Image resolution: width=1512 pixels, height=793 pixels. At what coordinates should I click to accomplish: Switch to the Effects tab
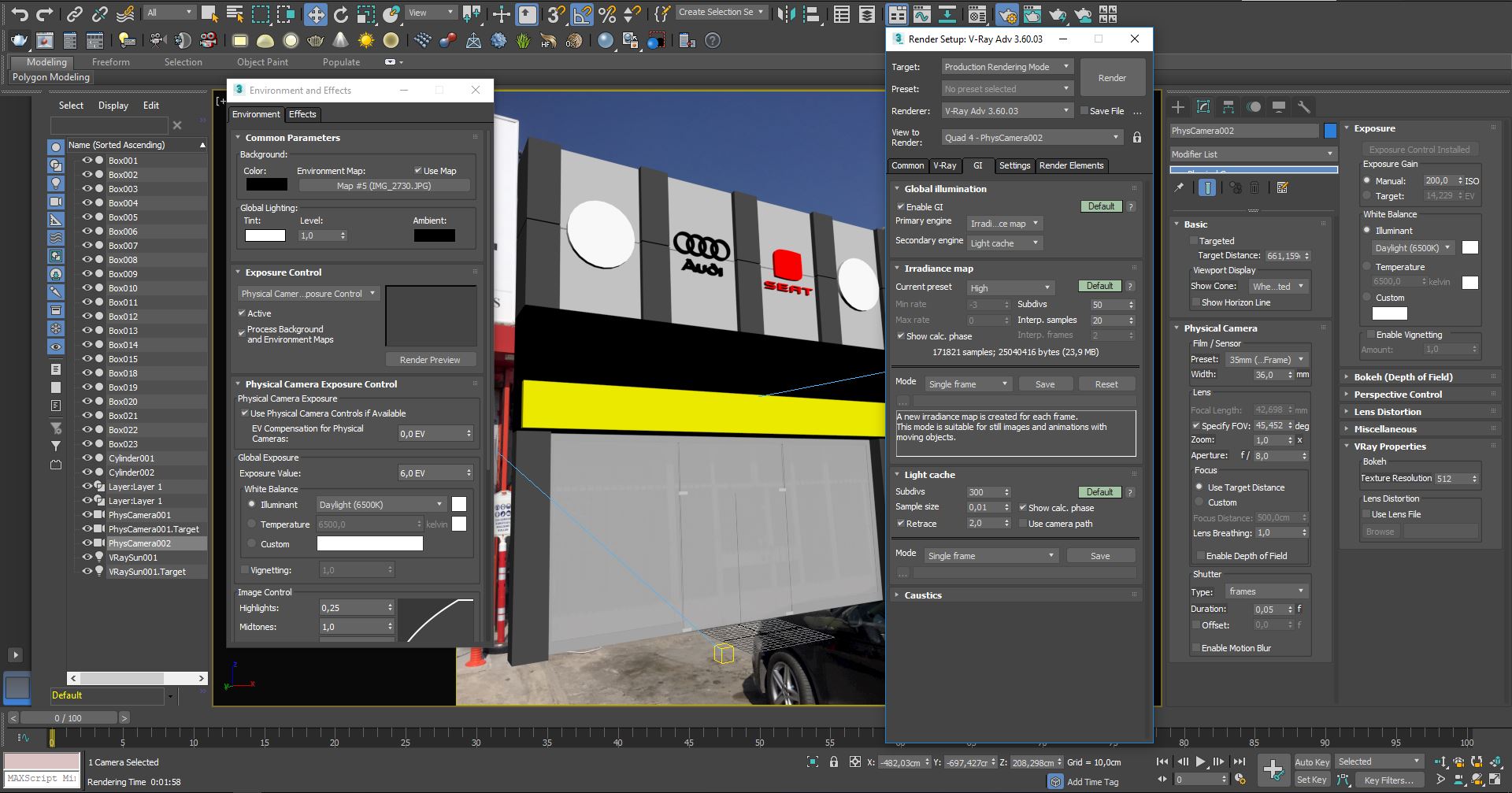[x=302, y=114]
